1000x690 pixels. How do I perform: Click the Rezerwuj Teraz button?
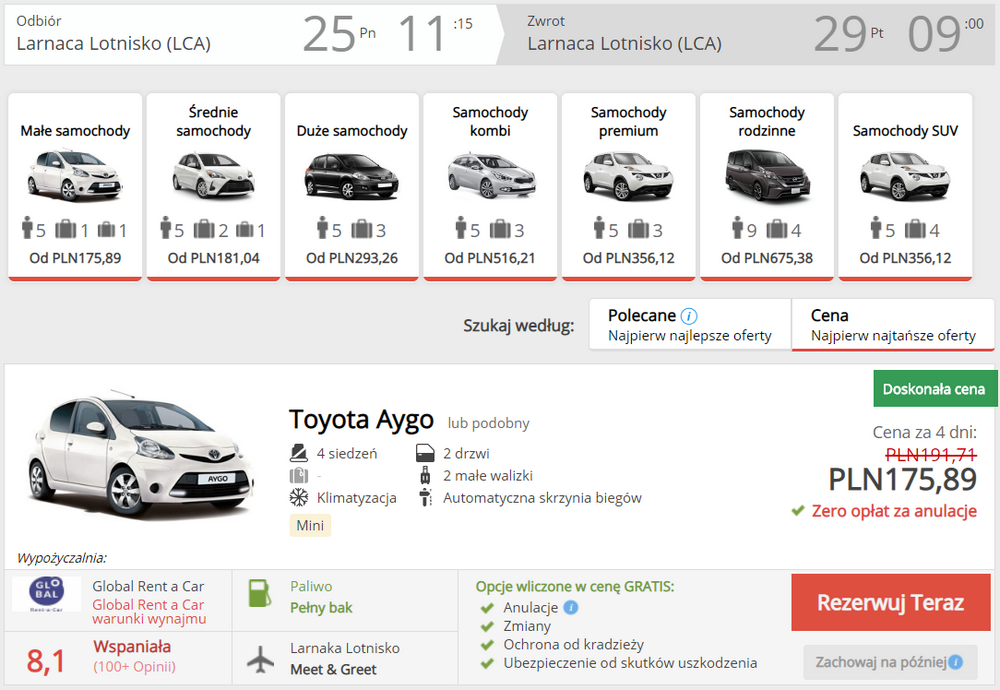tap(890, 603)
